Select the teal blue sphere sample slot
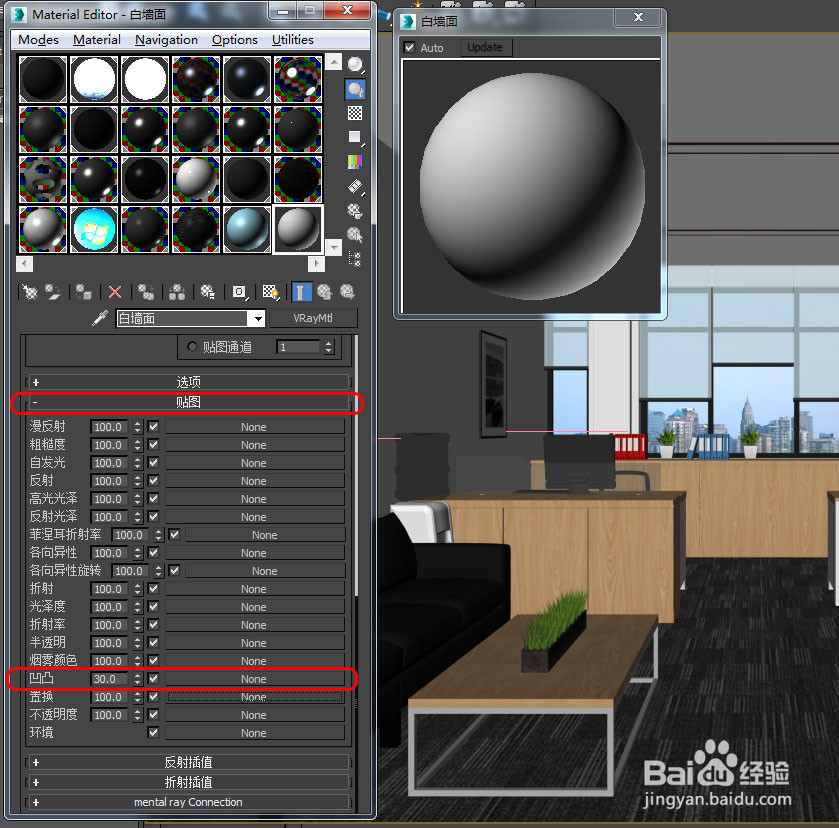The image size is (839, 828). point(247,229)
